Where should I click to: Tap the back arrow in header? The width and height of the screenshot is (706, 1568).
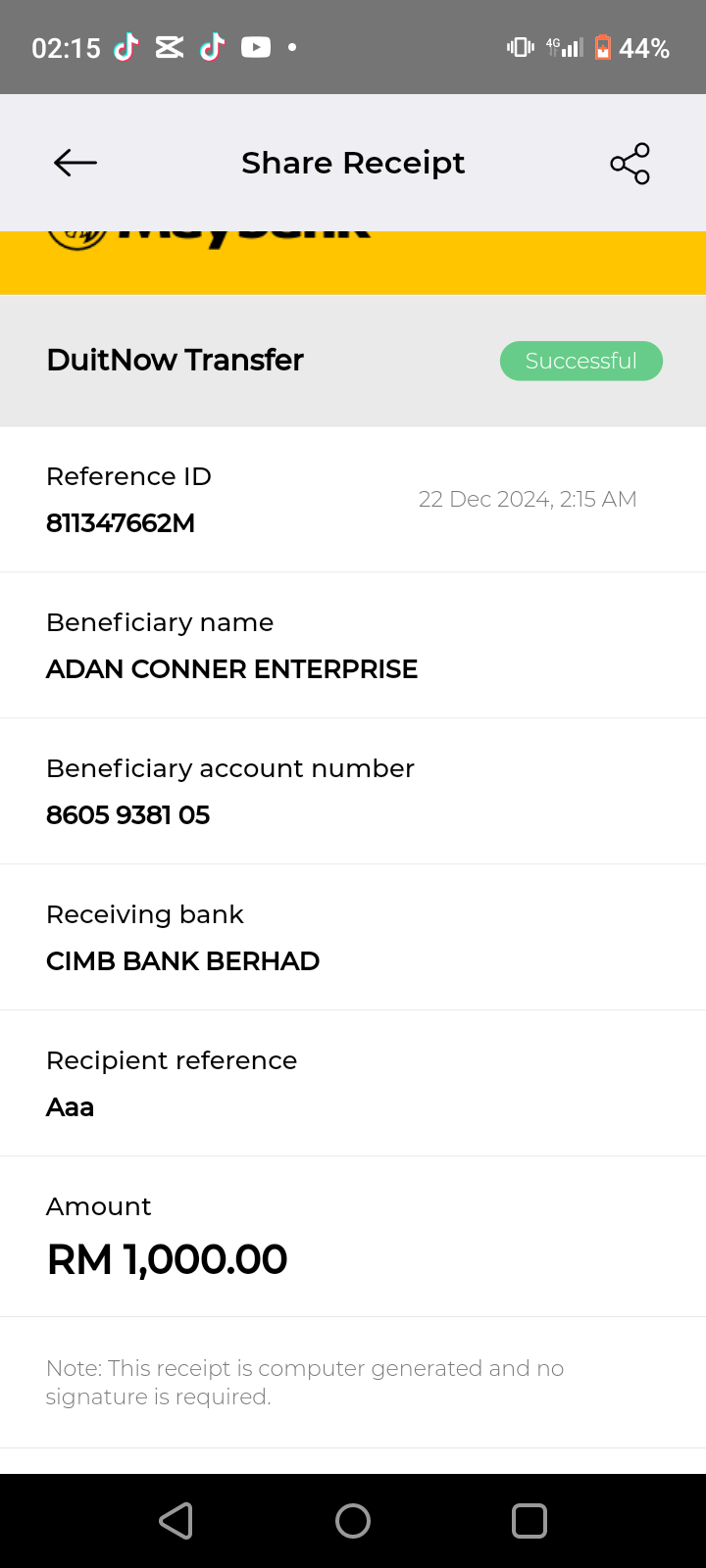[x=76, y=163]
